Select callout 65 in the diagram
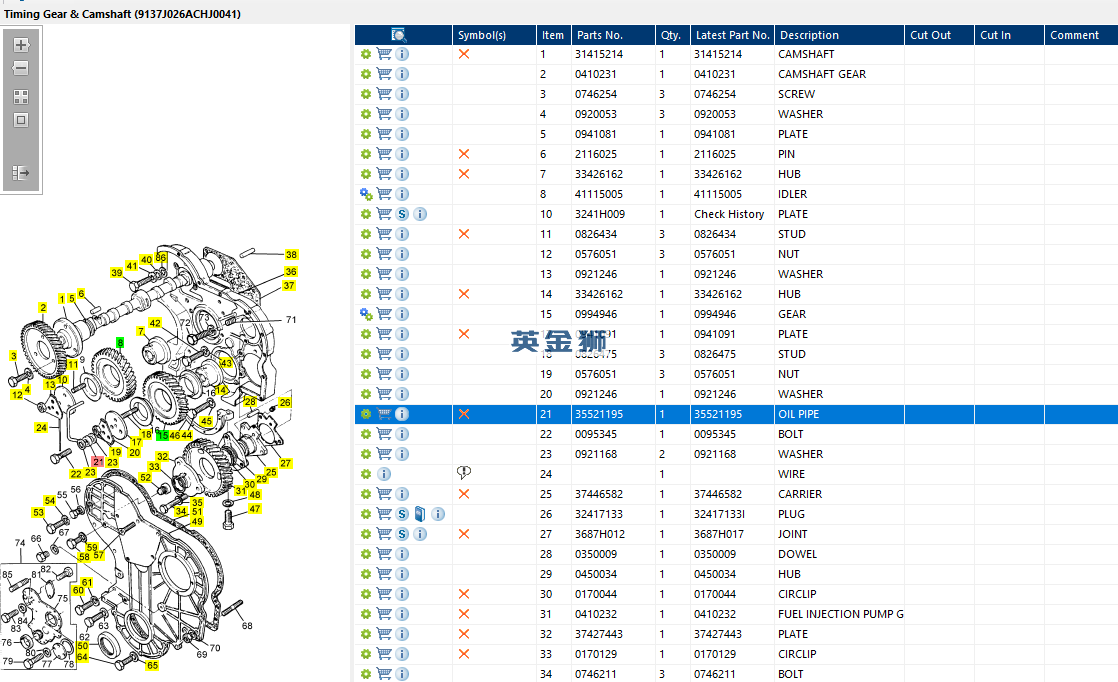The image size is (1118, 682). (x=153, y=666)
